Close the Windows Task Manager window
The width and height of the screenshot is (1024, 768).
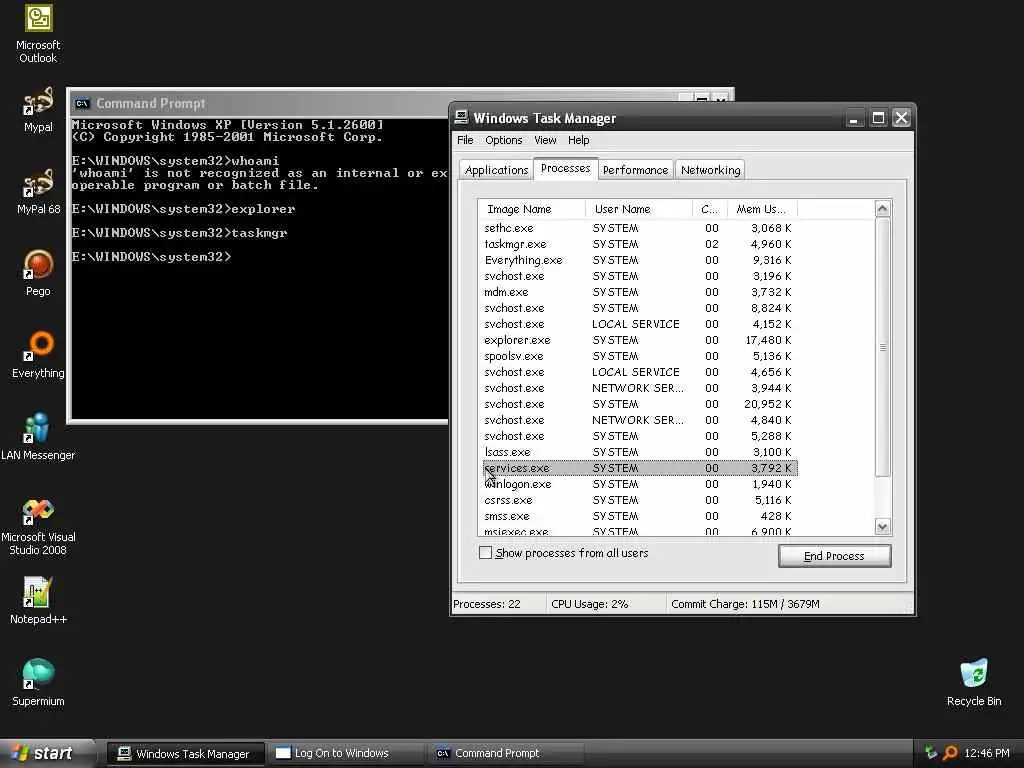tap(901, 118)
